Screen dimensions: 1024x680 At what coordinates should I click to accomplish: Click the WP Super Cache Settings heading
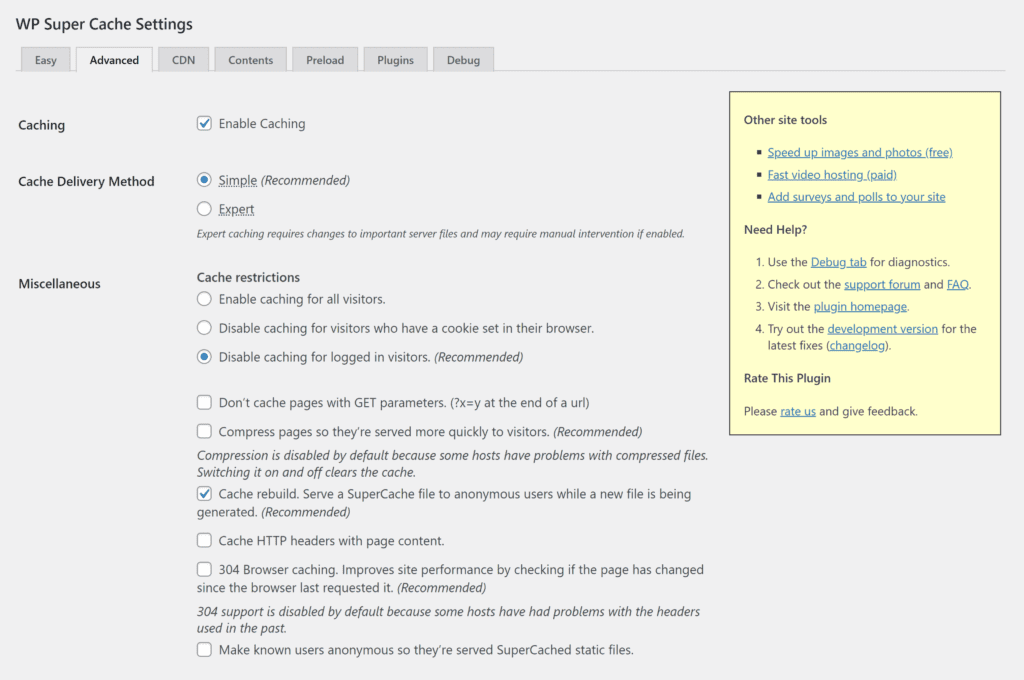tap(104, 24)
